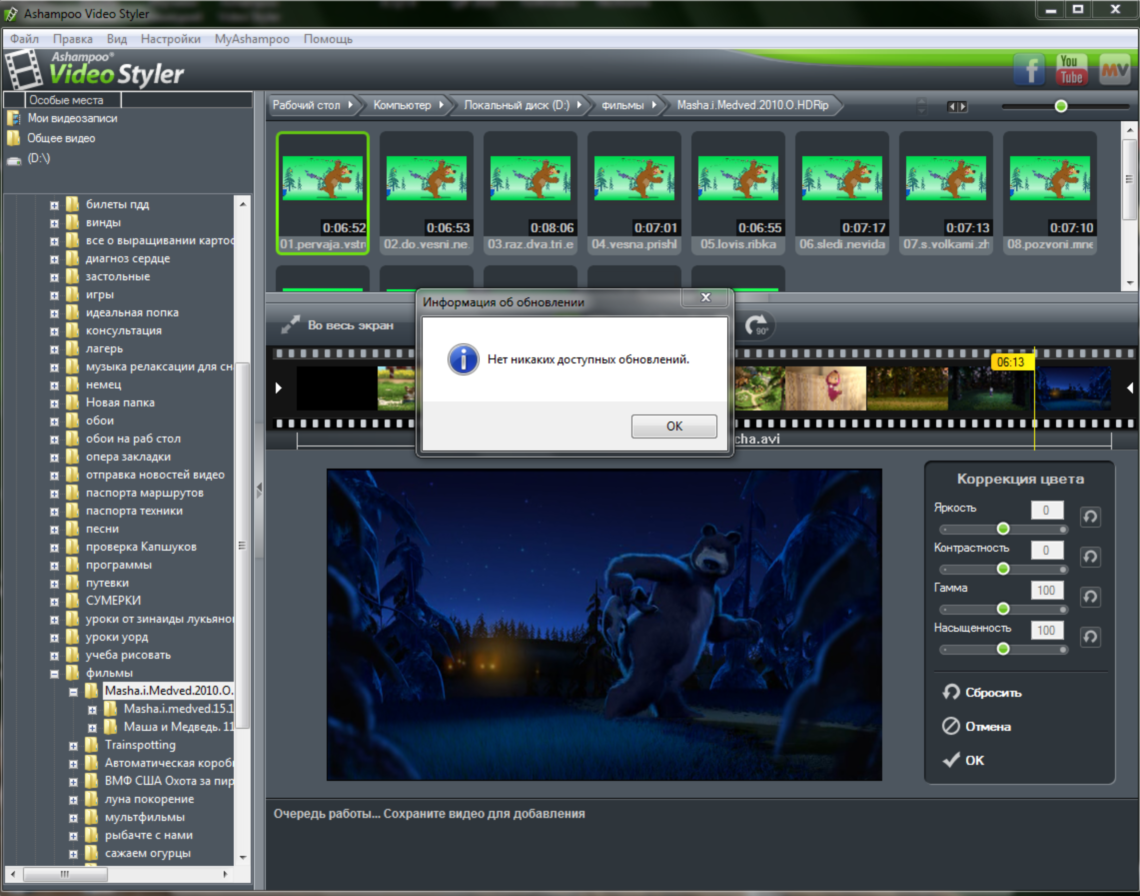Expand the лагерь folder
This screenshot has width=1140, height=896.
55,349
